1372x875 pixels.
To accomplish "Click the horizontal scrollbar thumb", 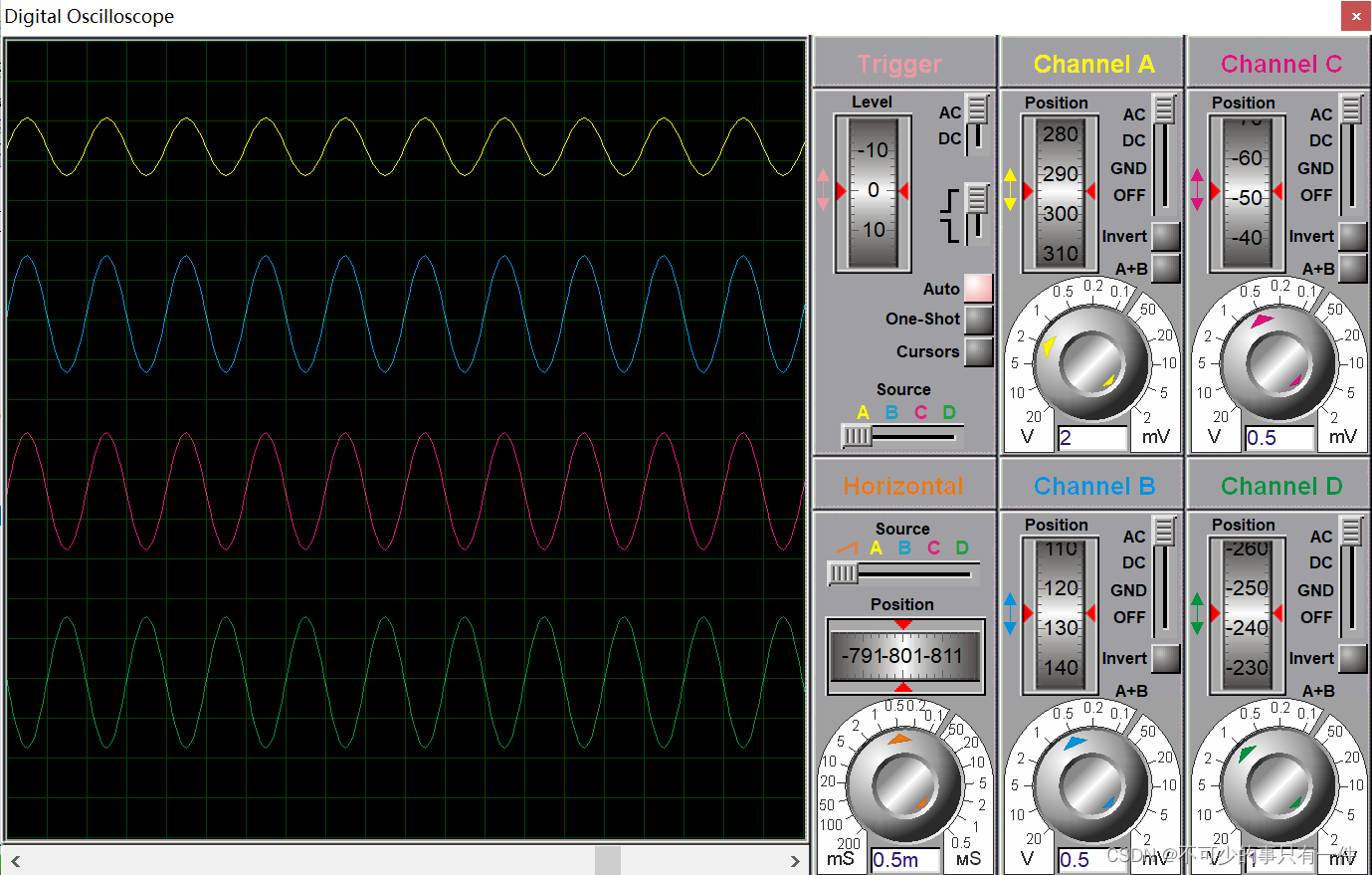I will pyautogui.click(x=608, y=861).
